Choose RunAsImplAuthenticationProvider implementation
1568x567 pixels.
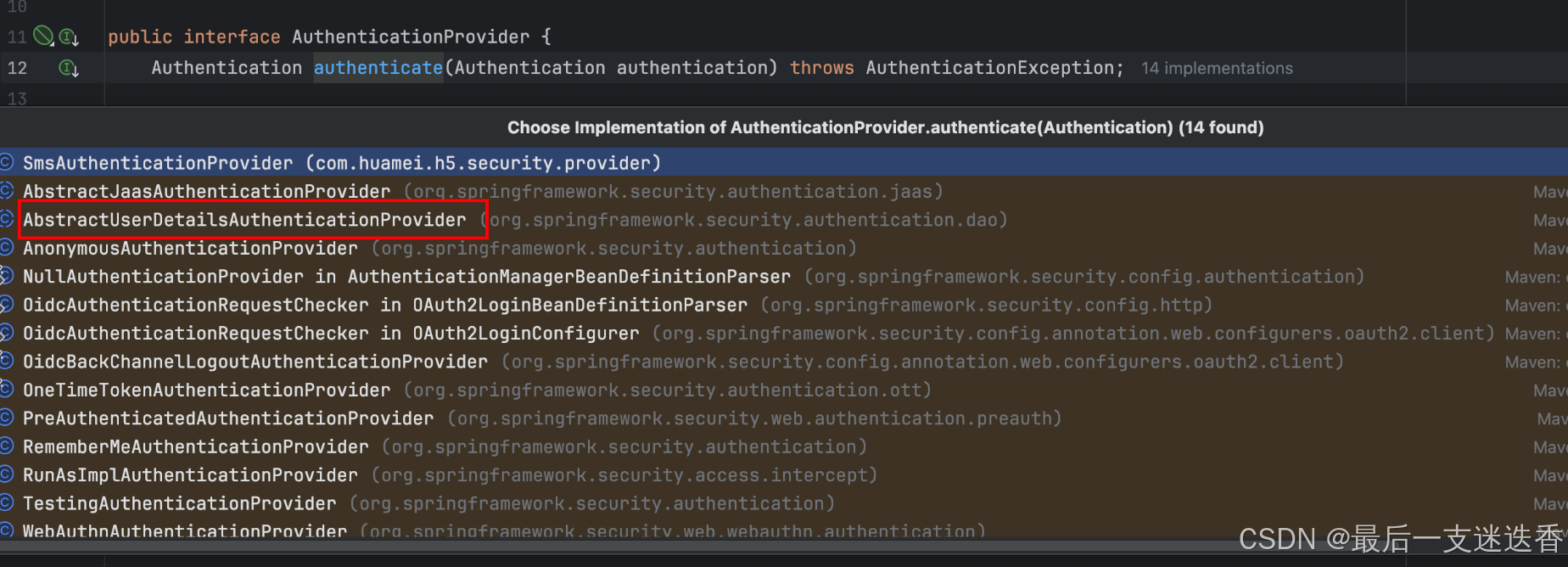(x=784, y=475)
